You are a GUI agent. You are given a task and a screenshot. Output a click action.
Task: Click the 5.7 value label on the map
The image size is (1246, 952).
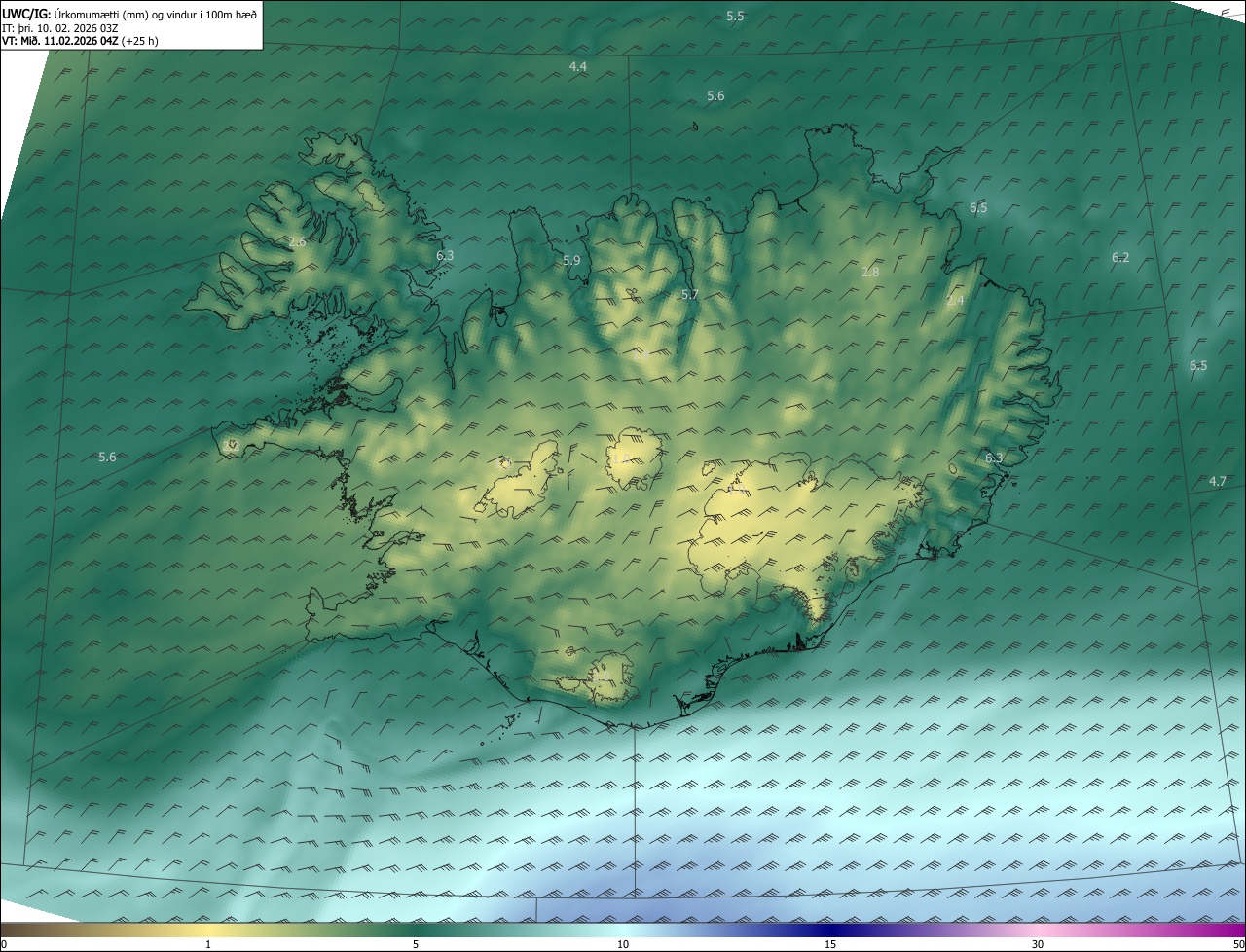(689, 294)
